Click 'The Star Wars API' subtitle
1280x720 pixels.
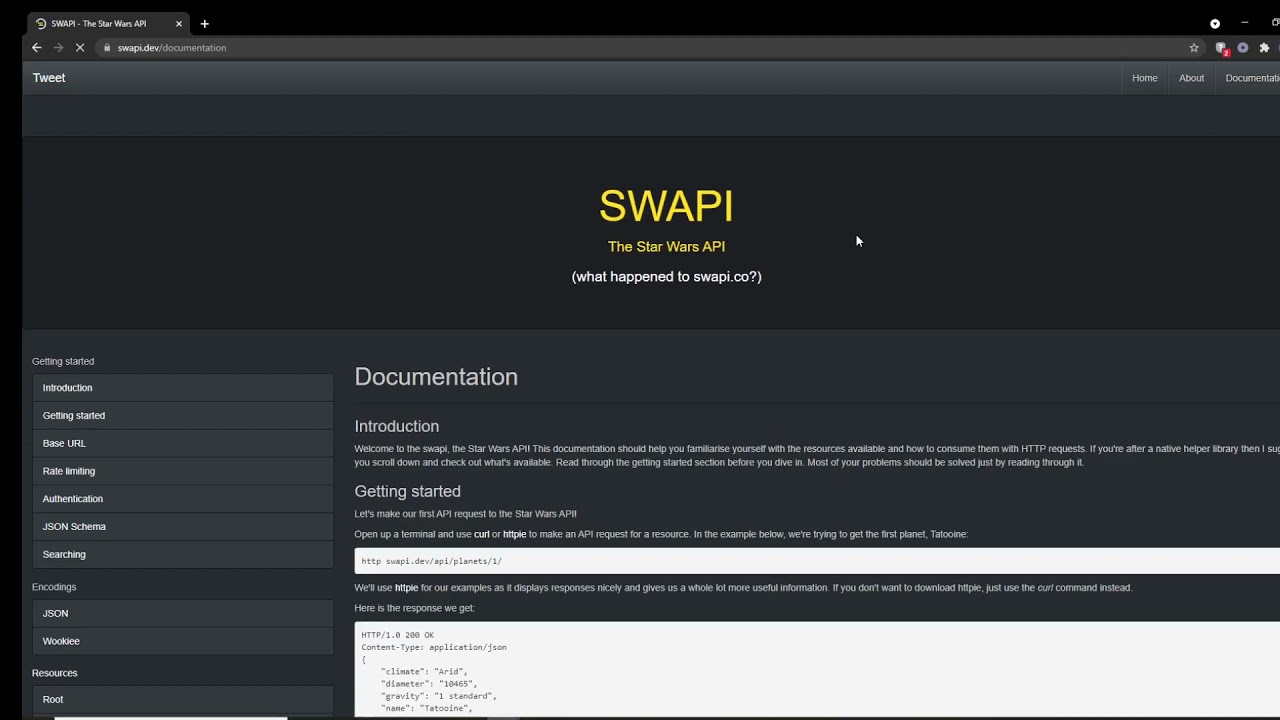coord(666,247)
